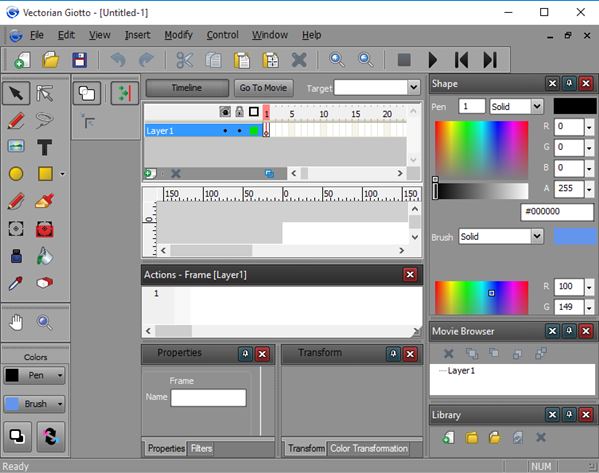The height and width of the screenshot is (473, 599).
Task: Select the Oval tool
Action: 16,173
